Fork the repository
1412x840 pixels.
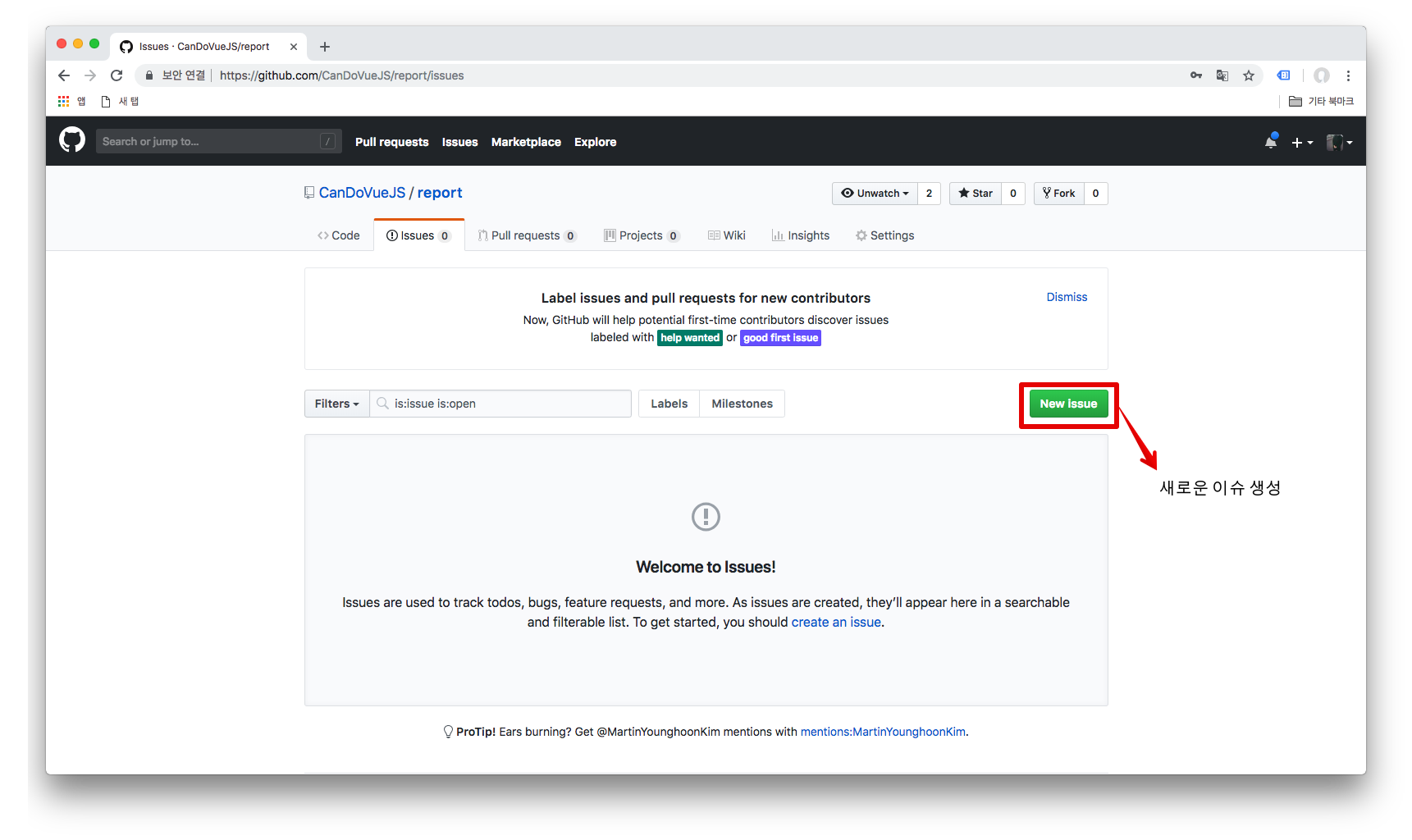tap(1059, 194)
